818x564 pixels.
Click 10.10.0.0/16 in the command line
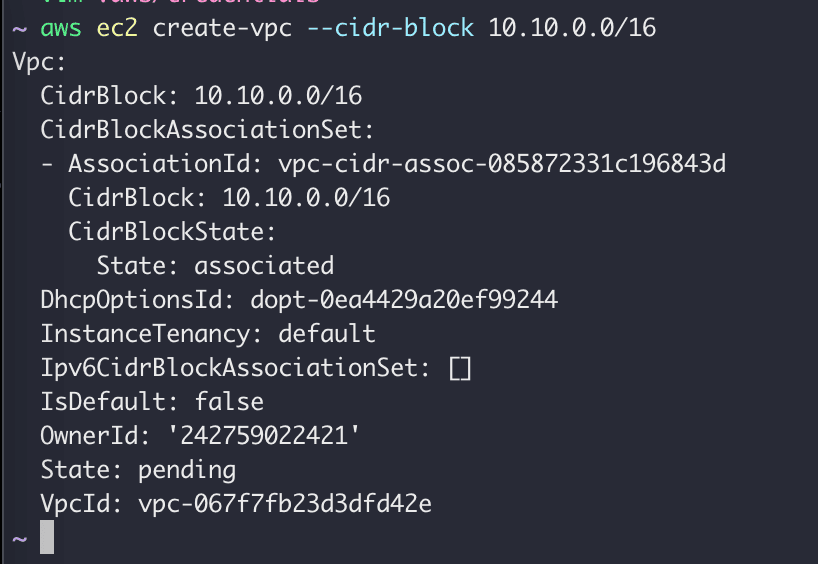(572, 27)
